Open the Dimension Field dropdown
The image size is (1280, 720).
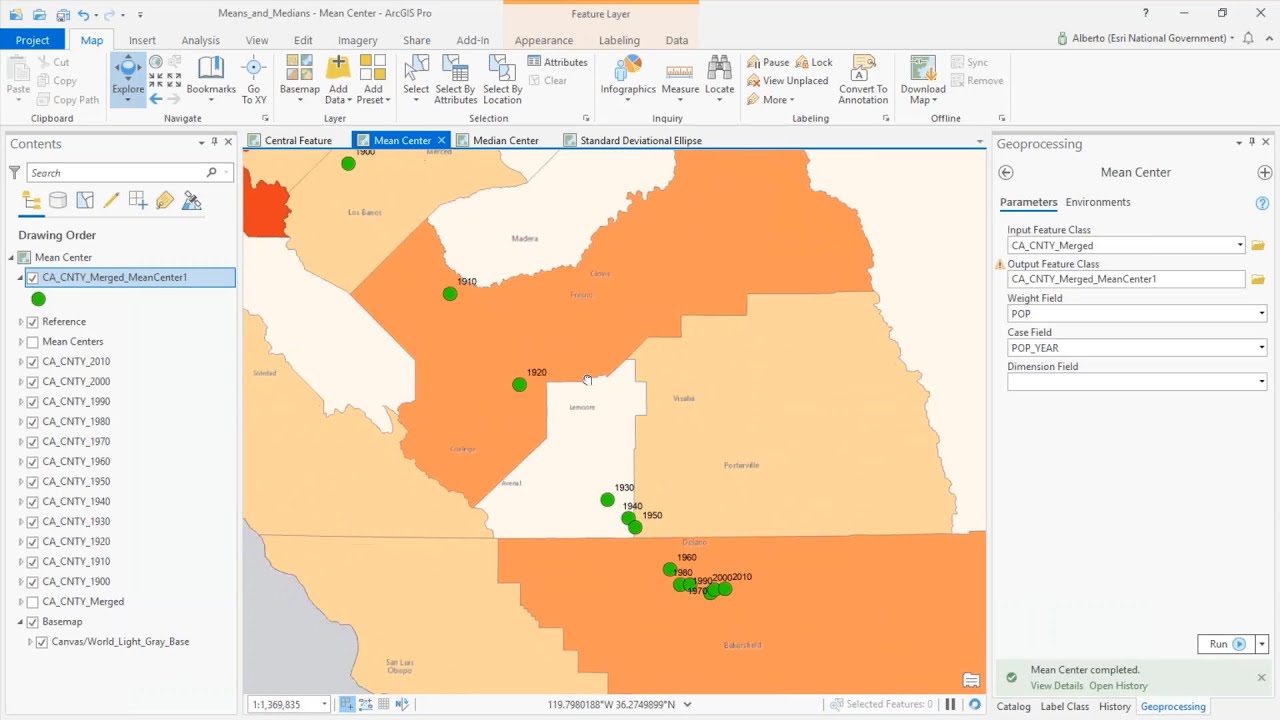click(x=1261, y=382)
